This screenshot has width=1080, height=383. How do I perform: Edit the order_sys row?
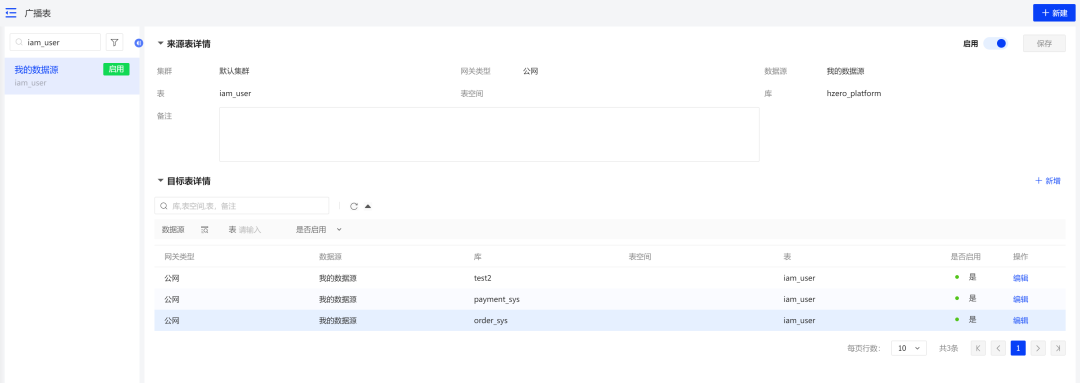pos(1020,320)
